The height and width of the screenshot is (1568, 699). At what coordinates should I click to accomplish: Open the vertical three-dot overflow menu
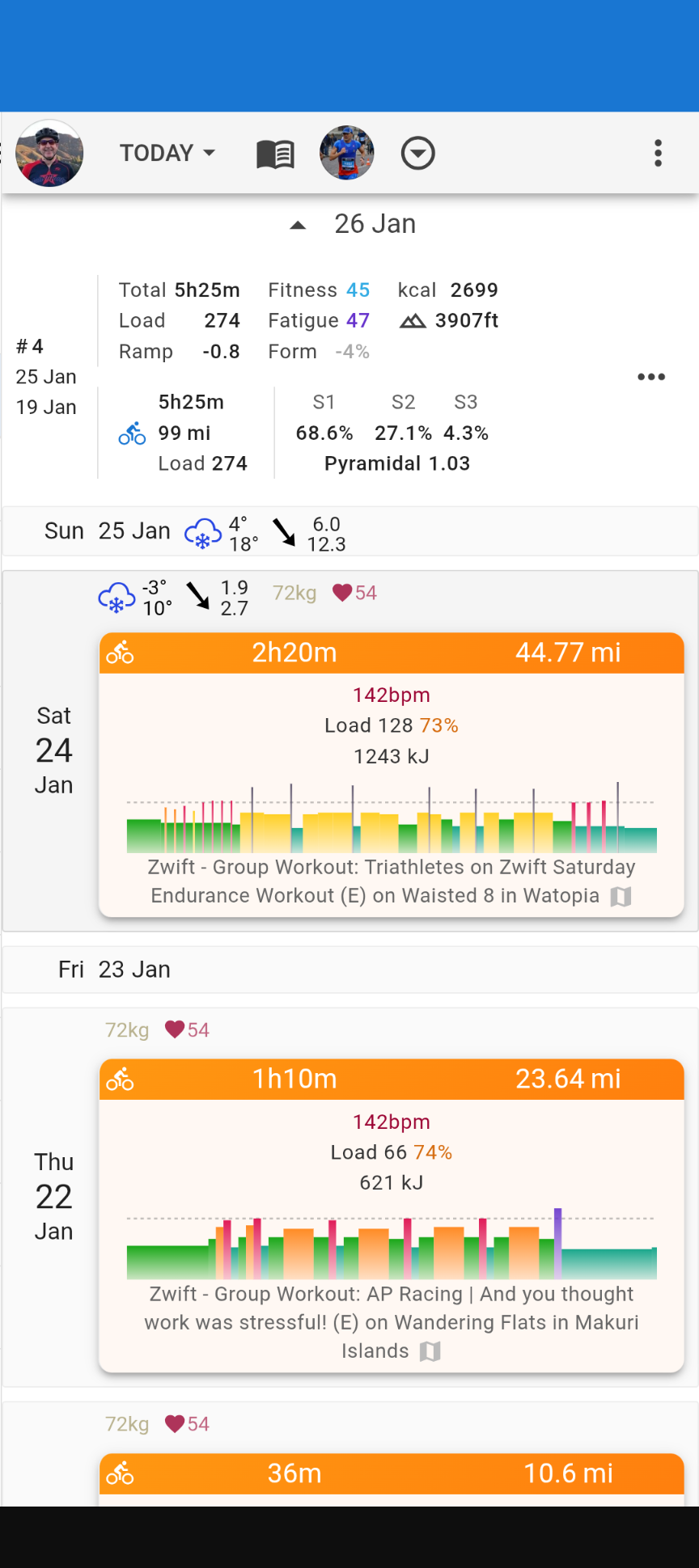point(658,154)
